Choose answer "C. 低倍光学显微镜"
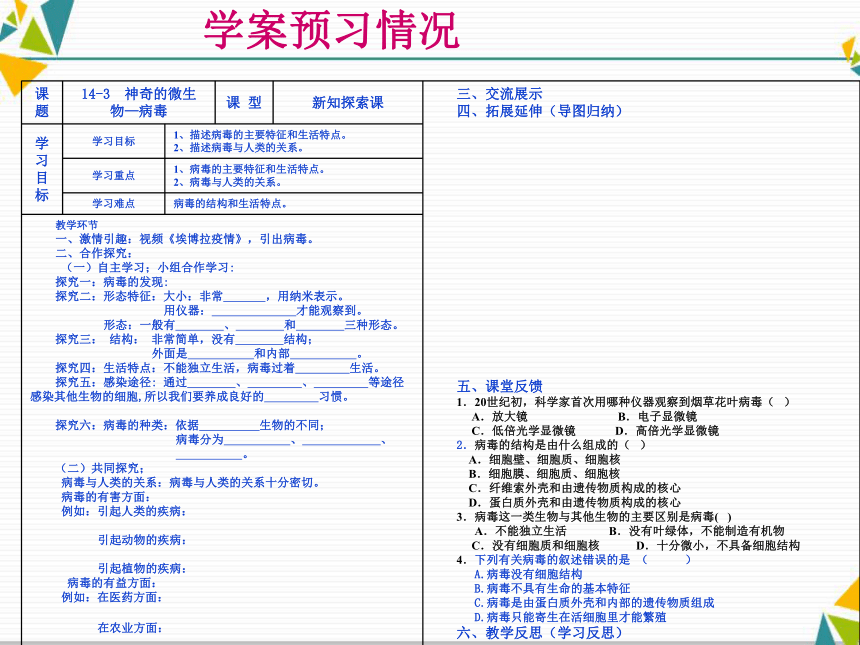Image resolution: width=860 pixels, height=645 pixels. pos(523,431)
